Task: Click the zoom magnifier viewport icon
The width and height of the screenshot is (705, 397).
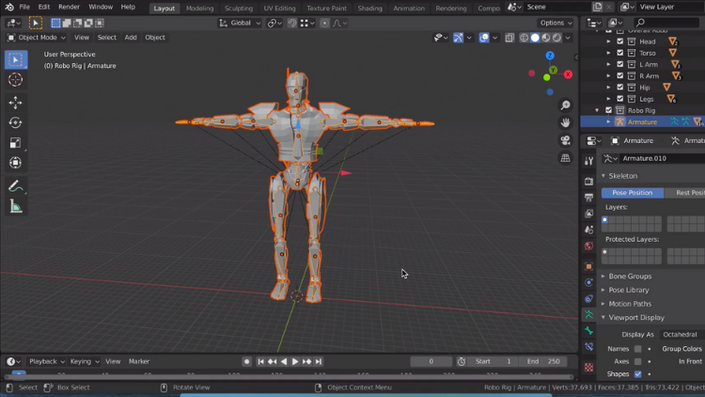Action: 565,105
